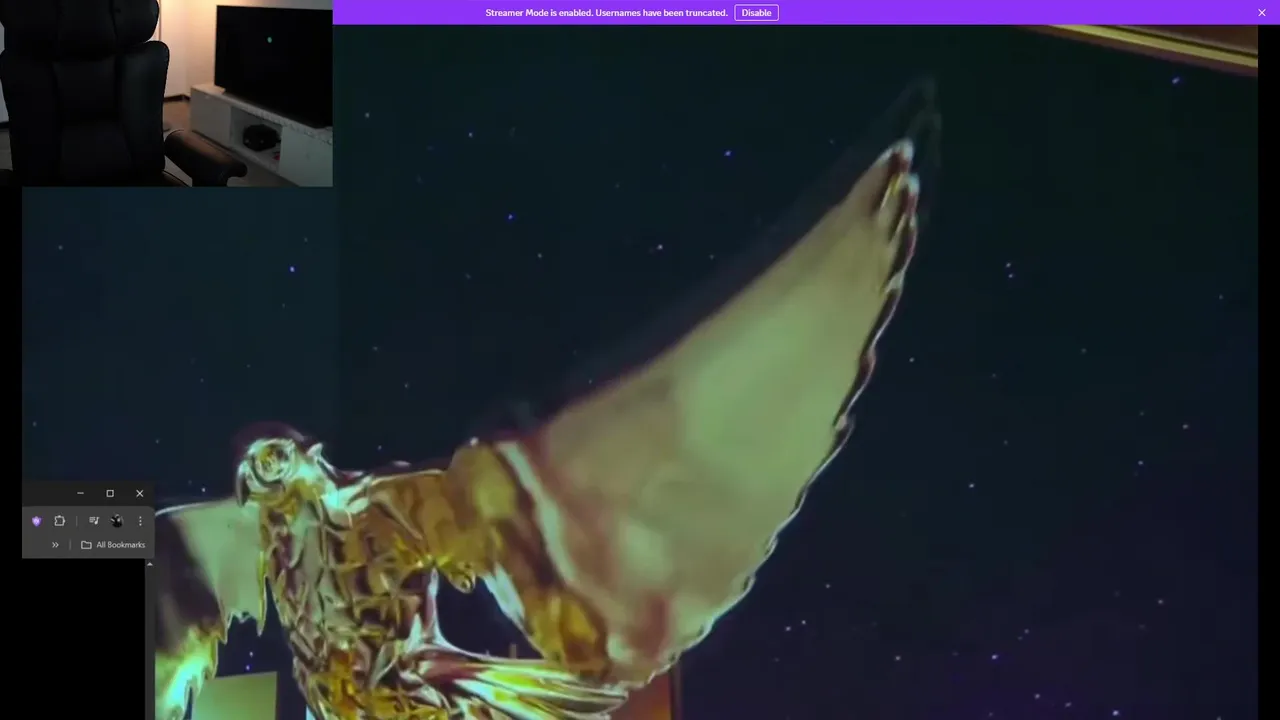Open the purple shield extension icon
Image resolution: width=1280 pixels, height=720 pixels.
[37, 521]
